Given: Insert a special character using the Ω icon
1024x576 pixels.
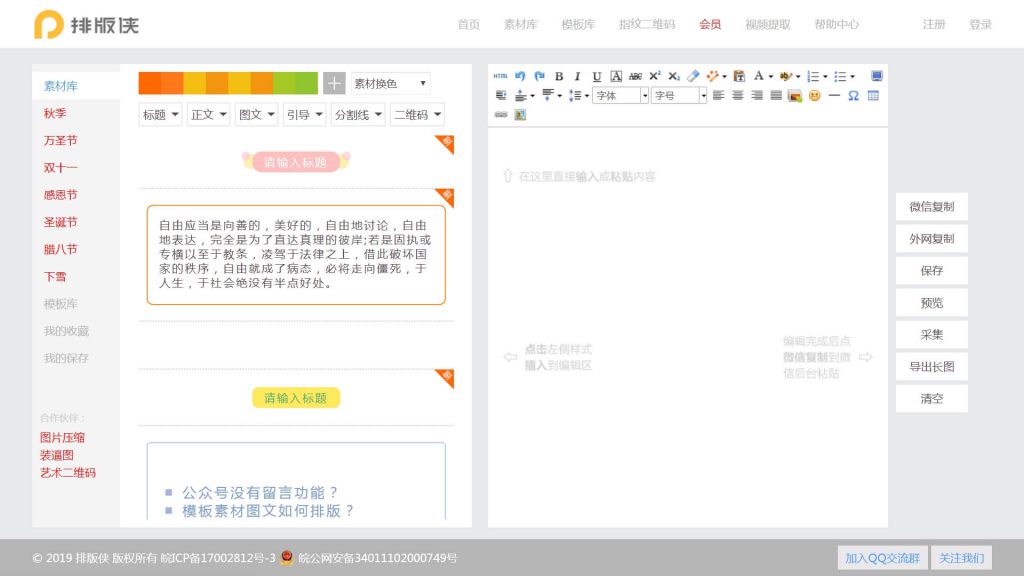Looking at the screenshot, I should click(853, 95).
